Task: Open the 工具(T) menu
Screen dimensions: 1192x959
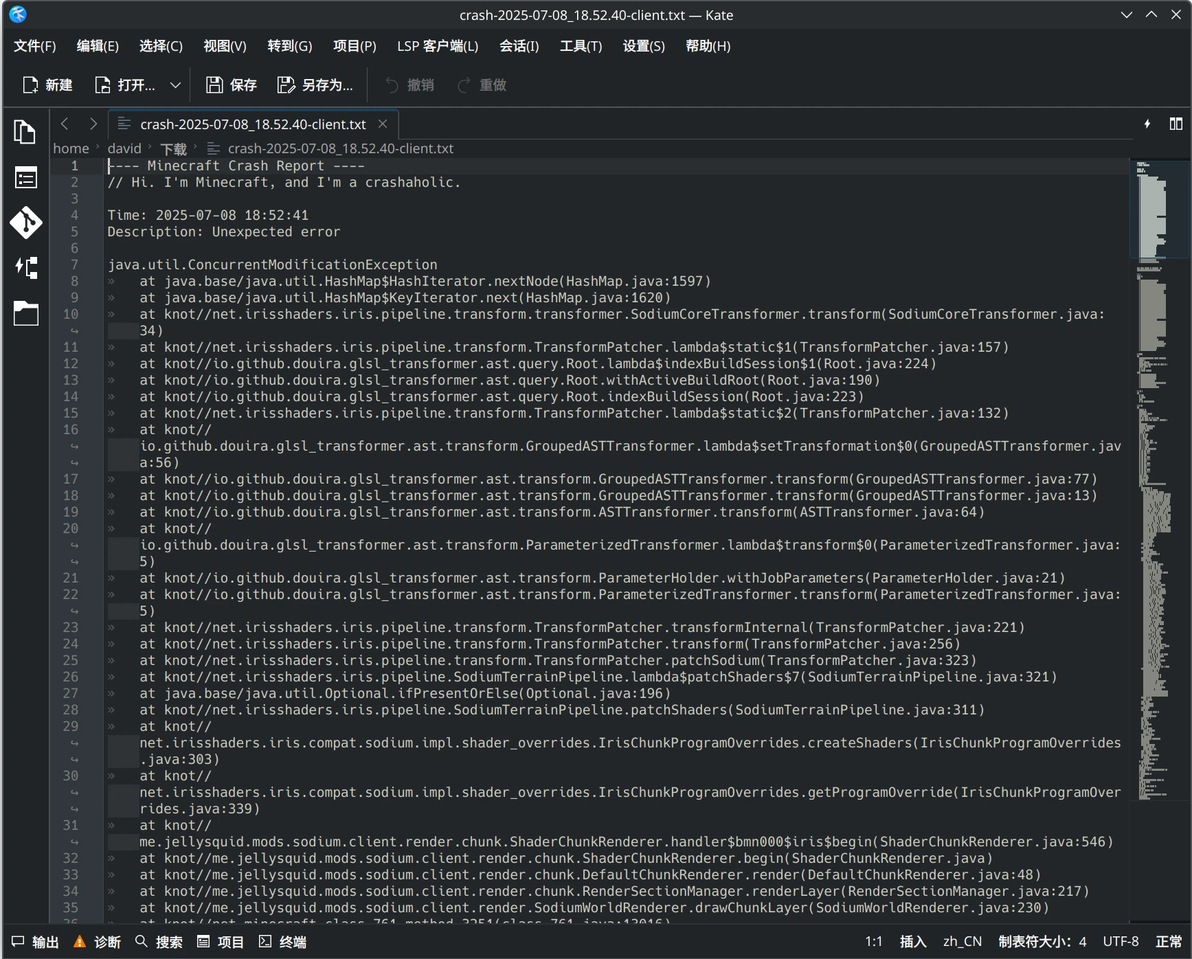Action: coord(581,46)
